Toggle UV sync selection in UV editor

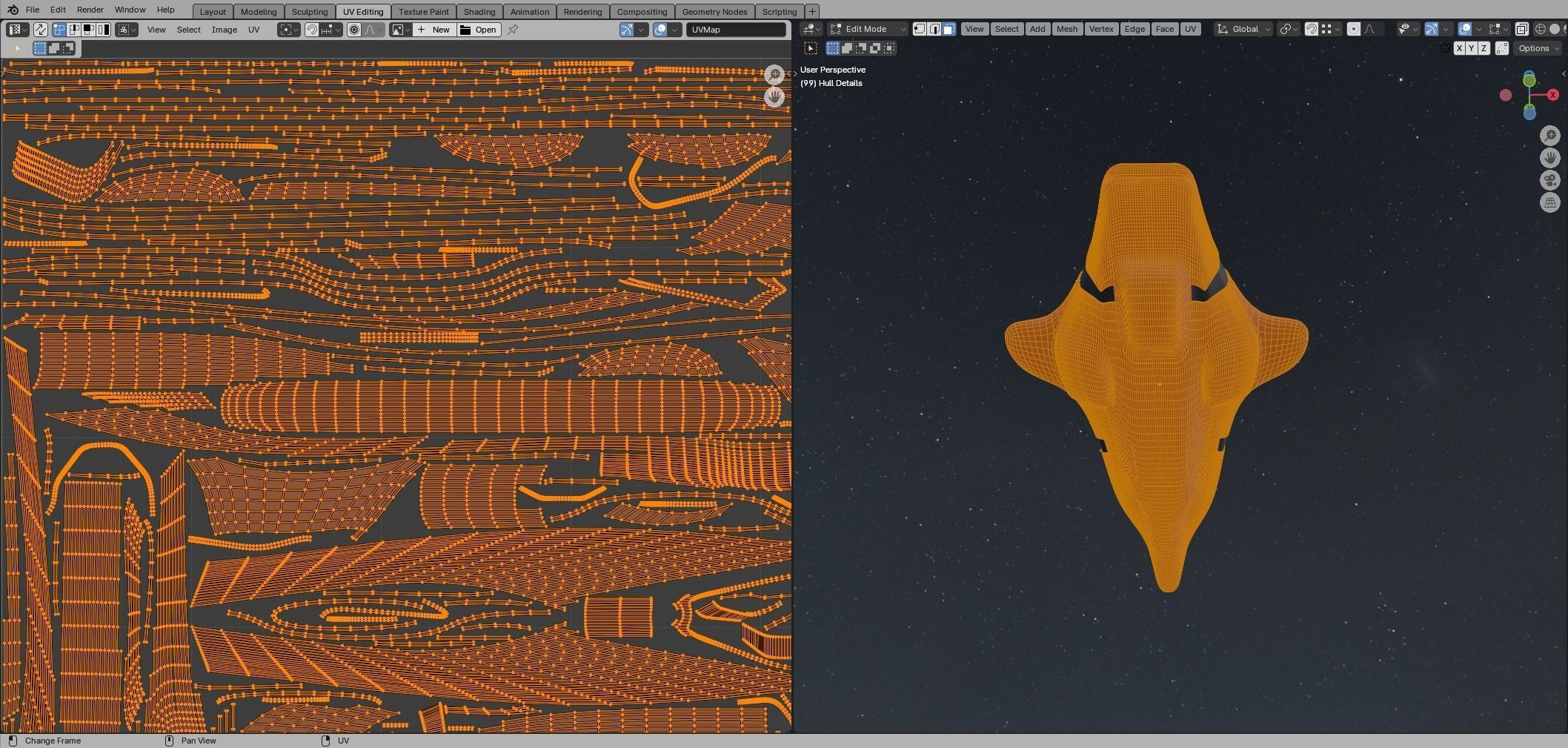tap(41, 30)
